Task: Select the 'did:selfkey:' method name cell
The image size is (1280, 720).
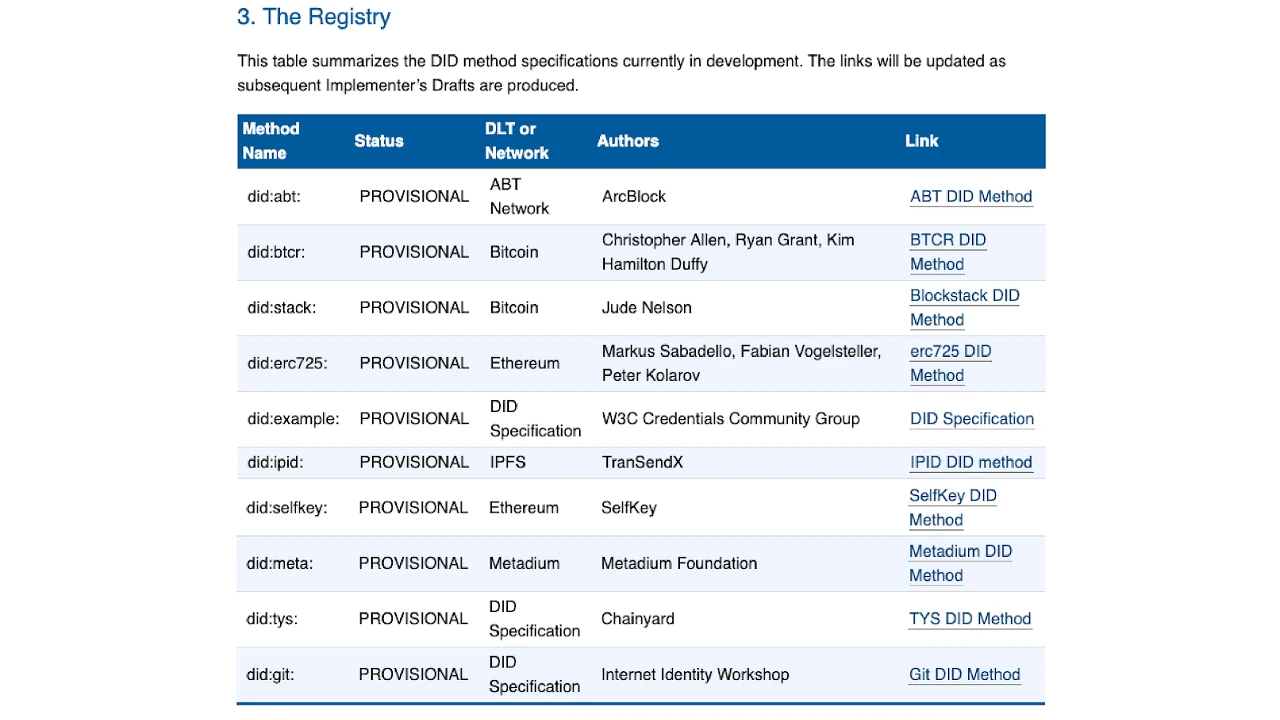Action: tap(287, 508)
